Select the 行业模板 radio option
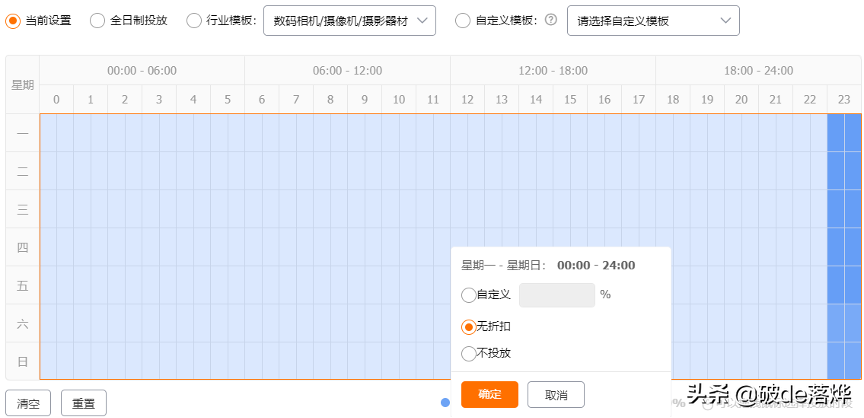This screenshot has width=864, height=418. [194, 20]
